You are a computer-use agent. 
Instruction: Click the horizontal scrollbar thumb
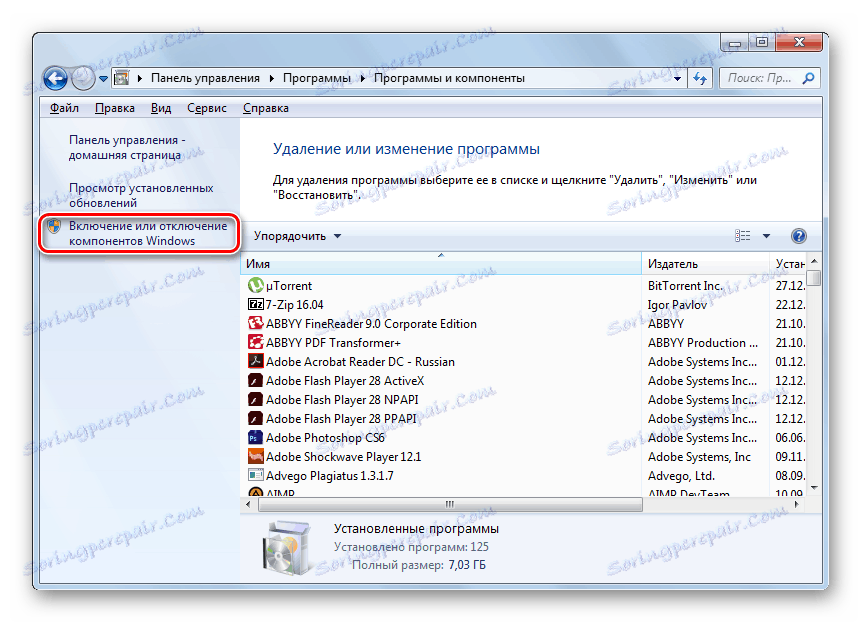click(450, 504)
